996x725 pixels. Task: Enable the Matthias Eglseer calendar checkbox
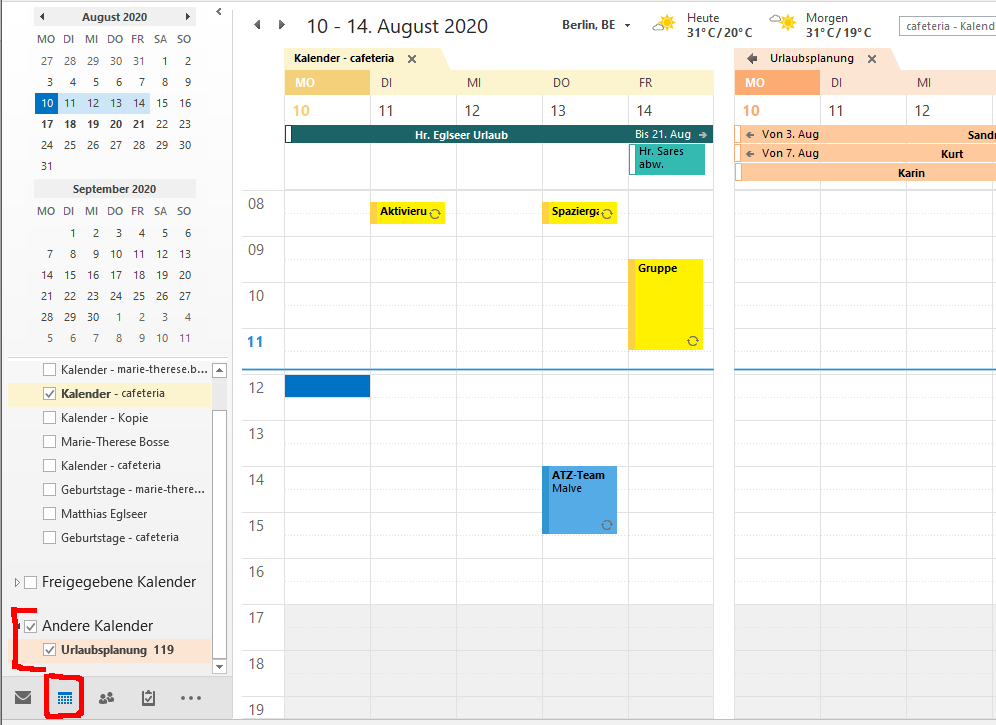pyautogui.click(x=50, y=514)
